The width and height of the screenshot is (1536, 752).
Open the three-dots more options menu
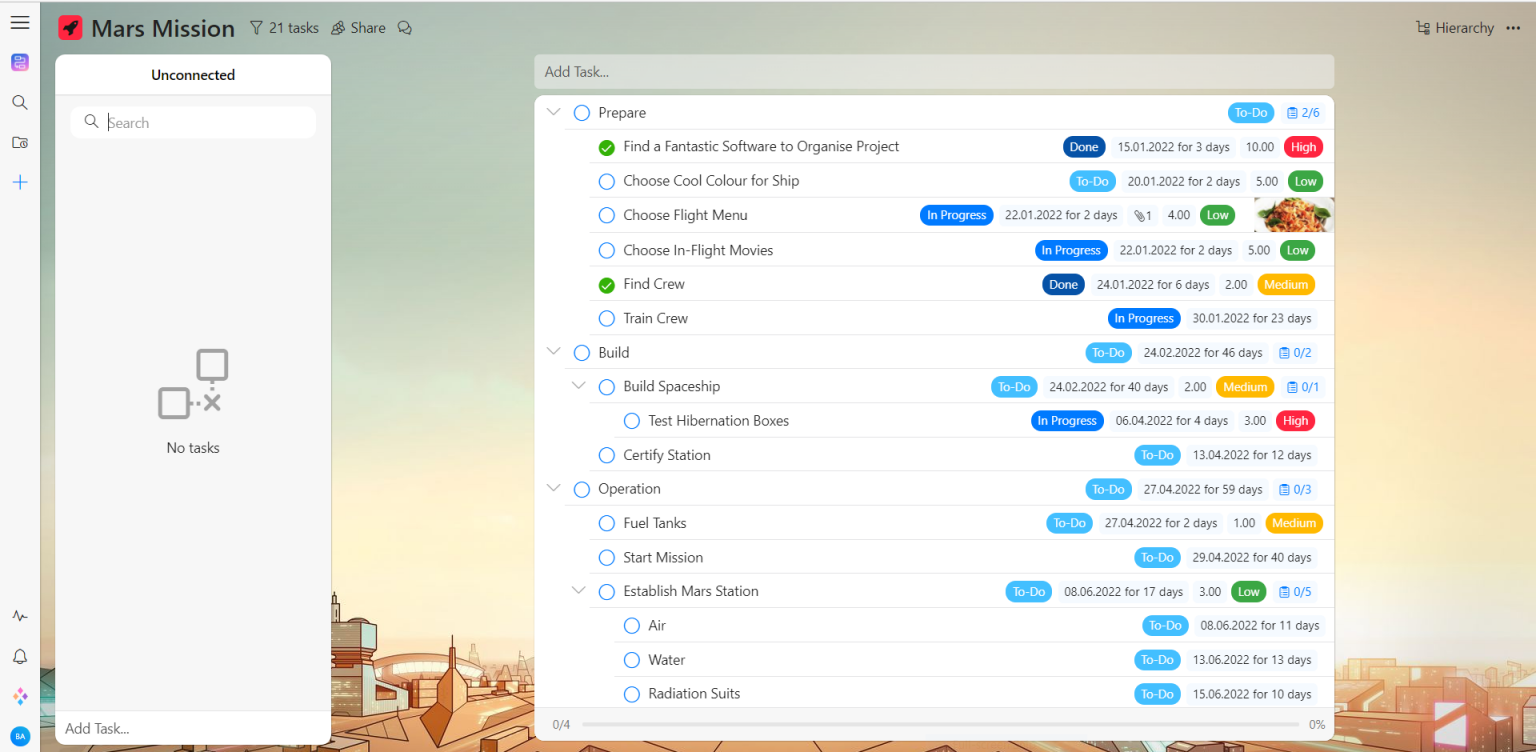click(1513, 28)
